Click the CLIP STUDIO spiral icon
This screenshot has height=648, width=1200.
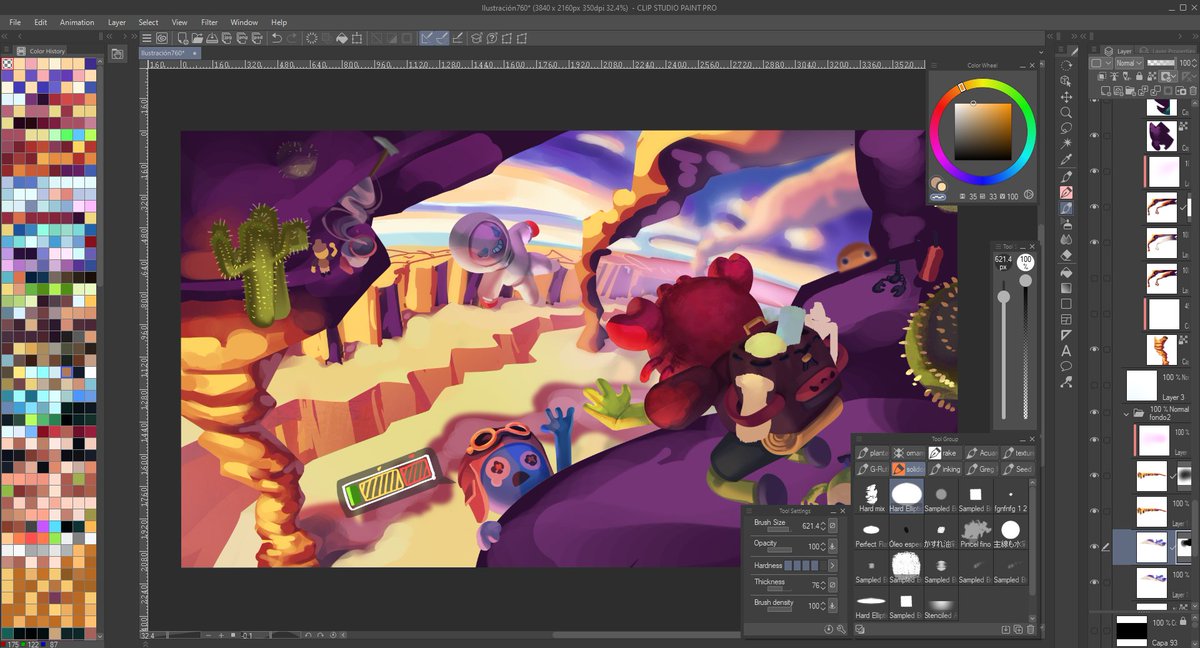pyautogui.click(x=161, y=38)
